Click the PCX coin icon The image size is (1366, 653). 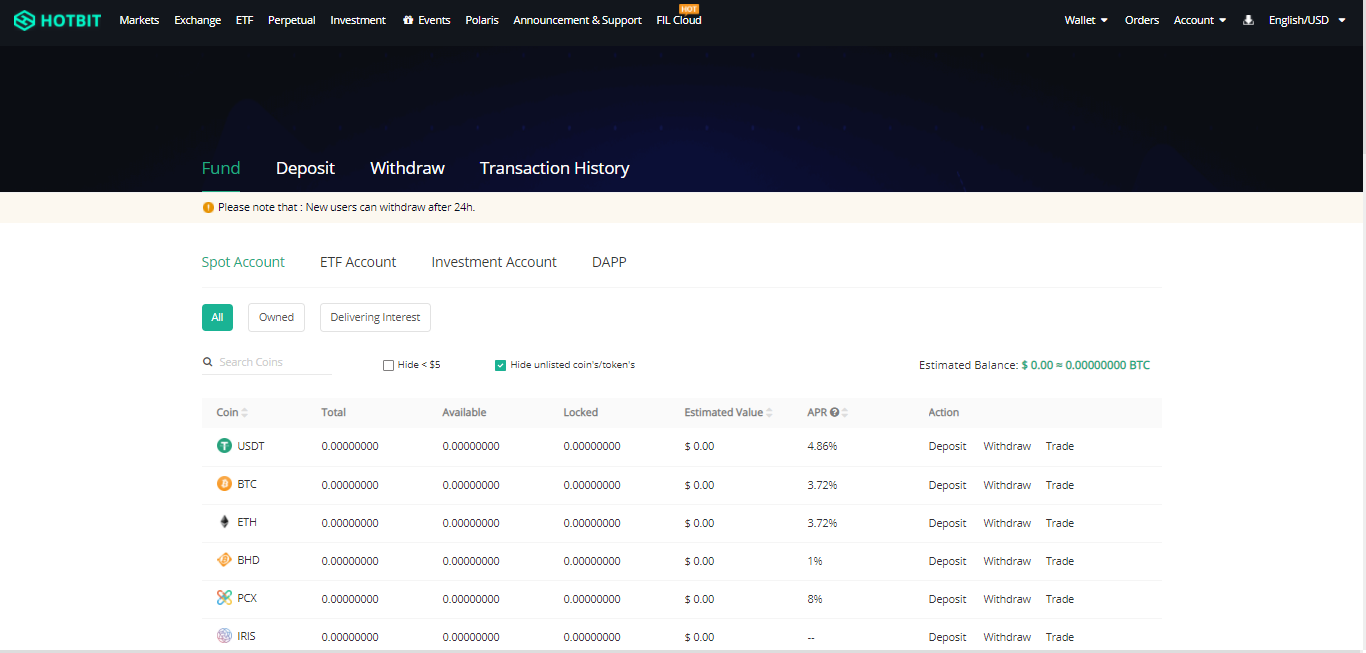224,598
